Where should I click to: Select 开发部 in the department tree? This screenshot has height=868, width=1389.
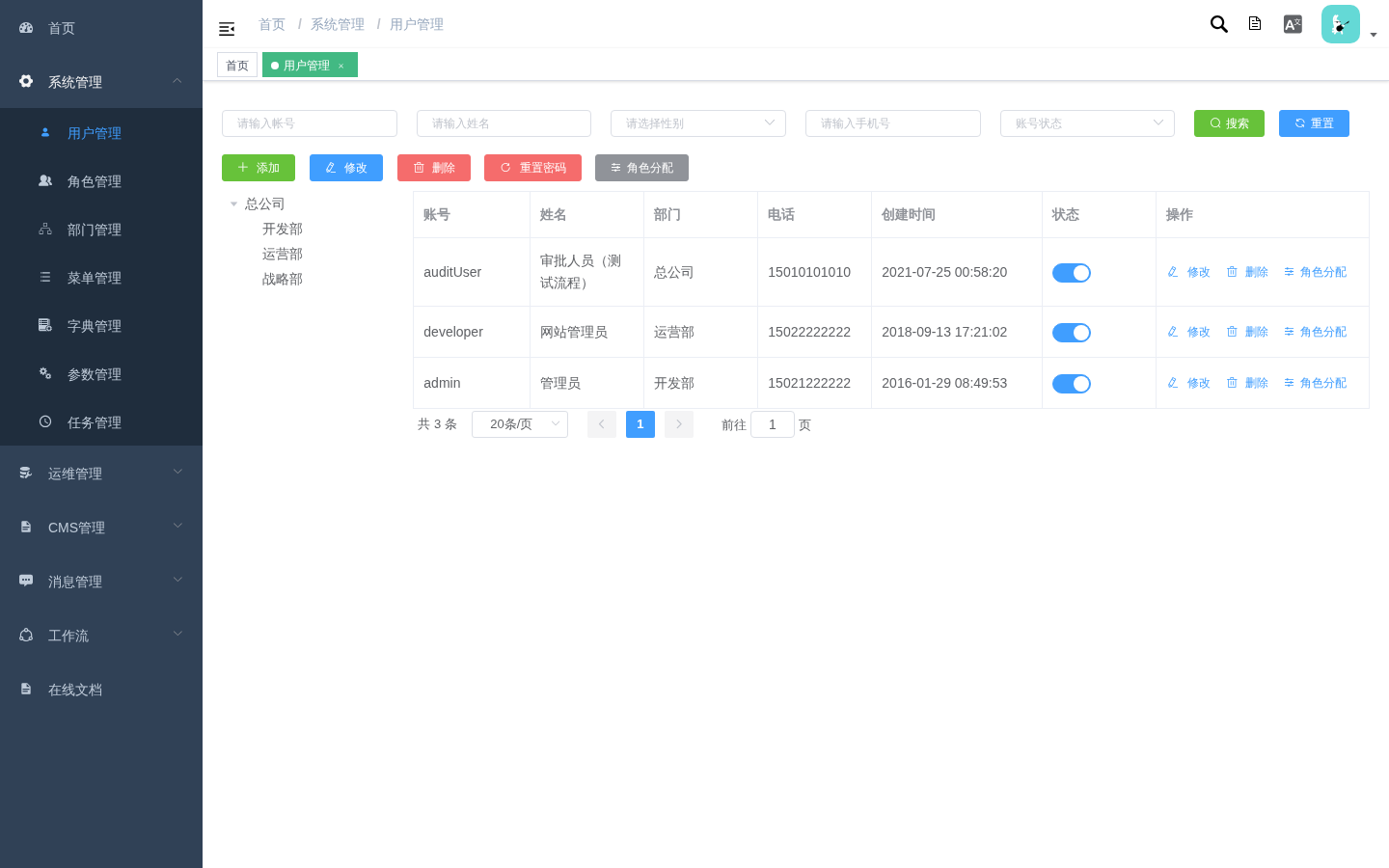(x=283, y=229)
